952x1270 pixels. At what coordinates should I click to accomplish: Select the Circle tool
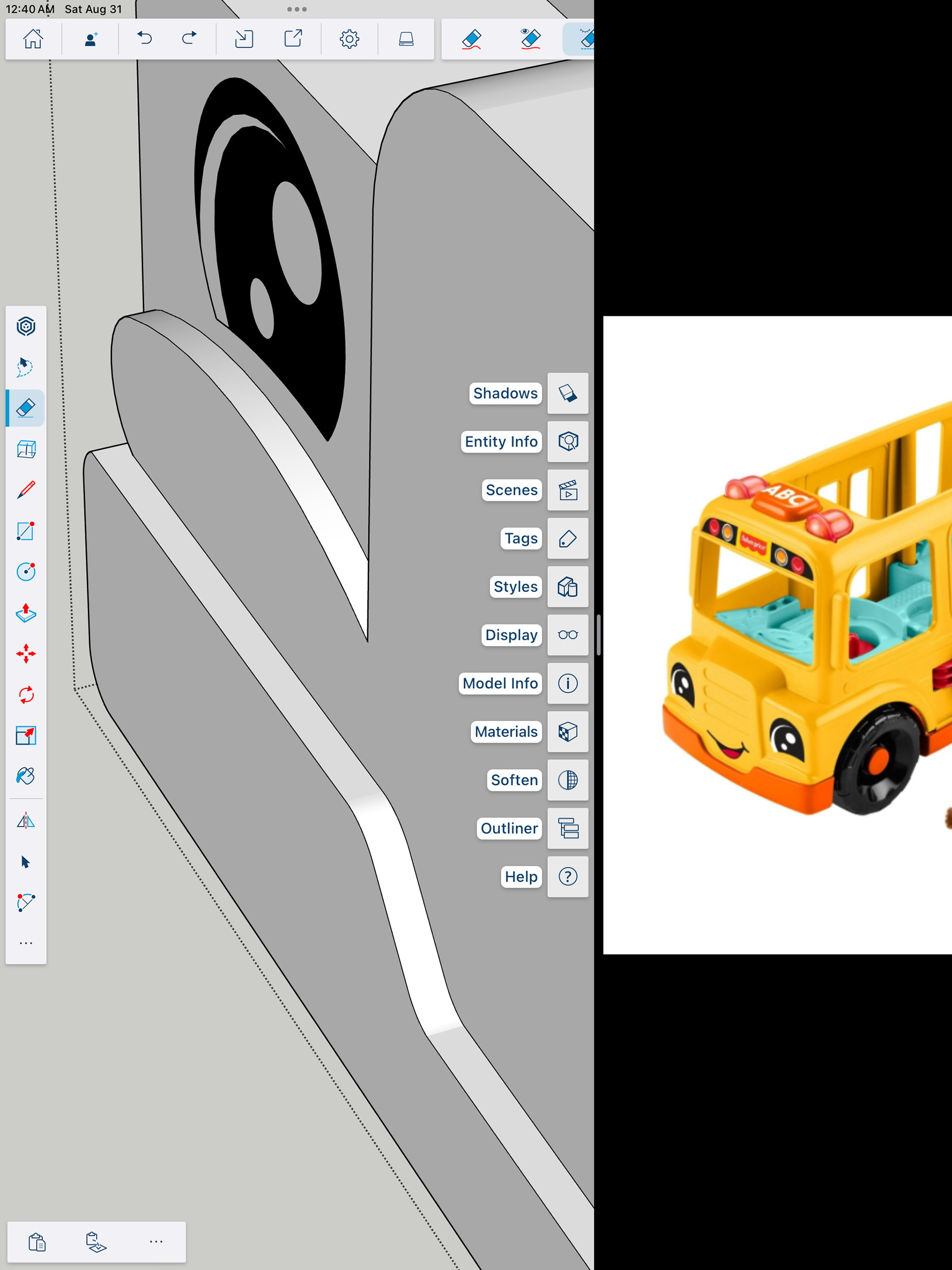pos(26,572)
